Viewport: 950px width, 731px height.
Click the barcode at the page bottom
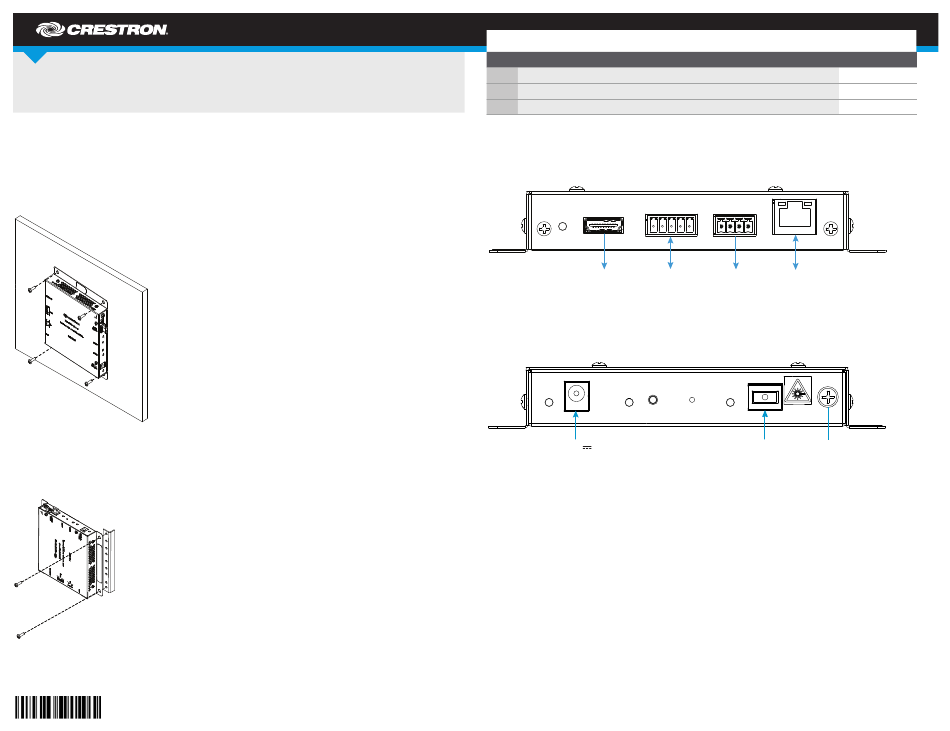coord(58,707)
